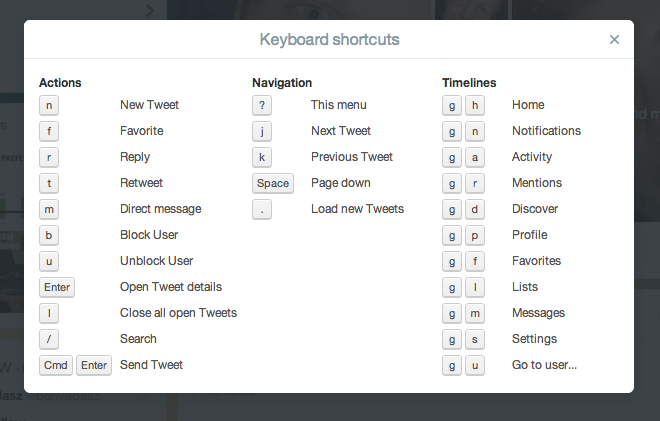Click the Timelines section heading
The width and height of the screenshot is (660, 421).
(x=469, y=83)
